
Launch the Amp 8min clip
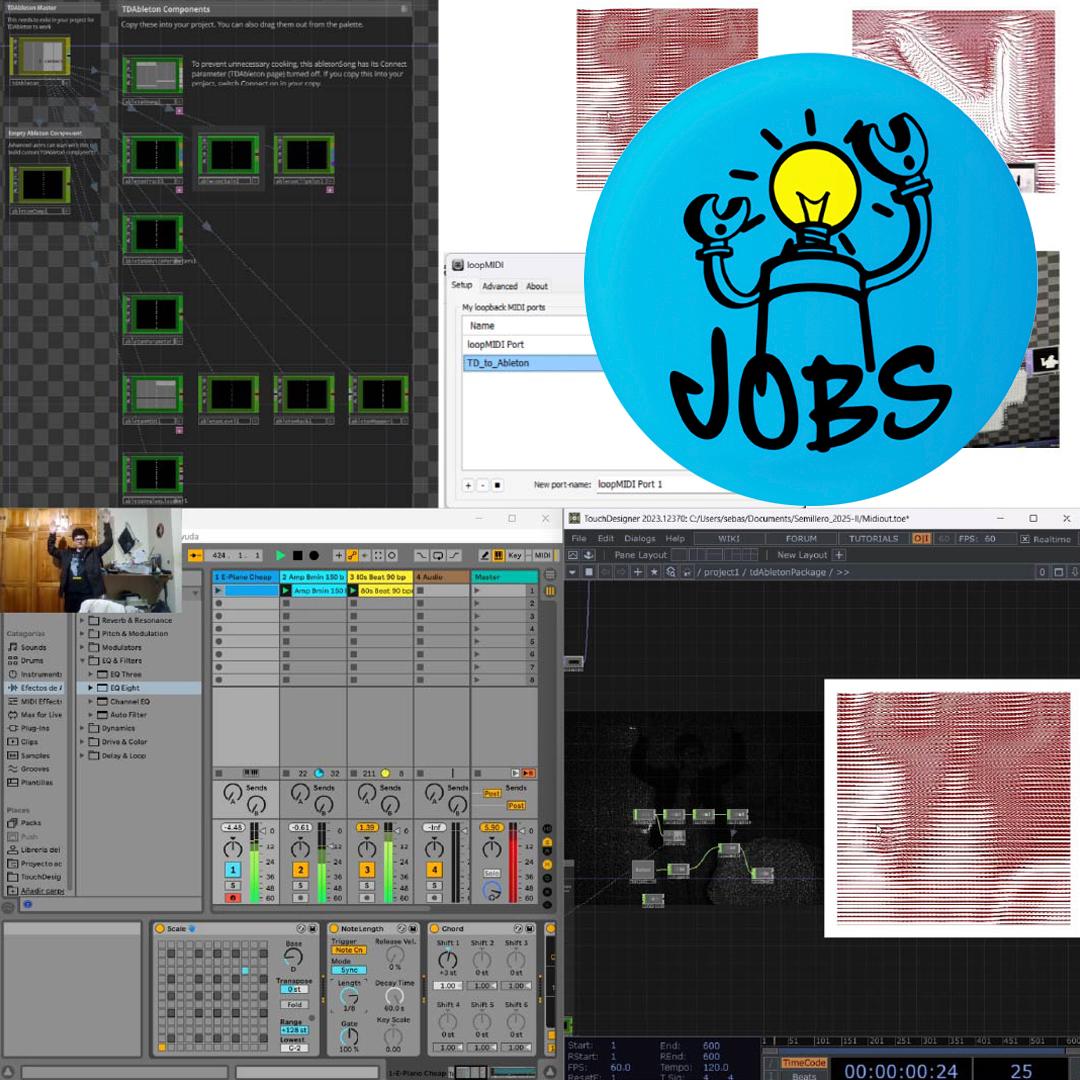[x=286, y=590]
